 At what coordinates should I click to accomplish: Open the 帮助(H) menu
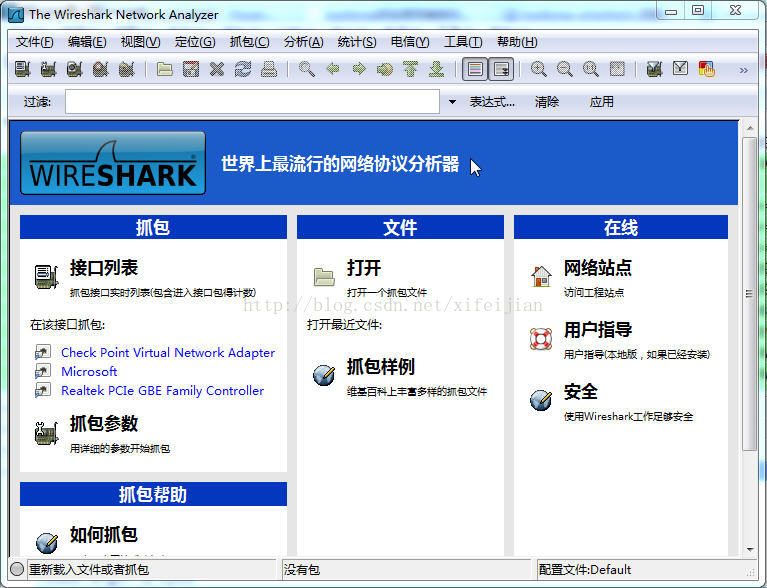[x=517, y=42]
